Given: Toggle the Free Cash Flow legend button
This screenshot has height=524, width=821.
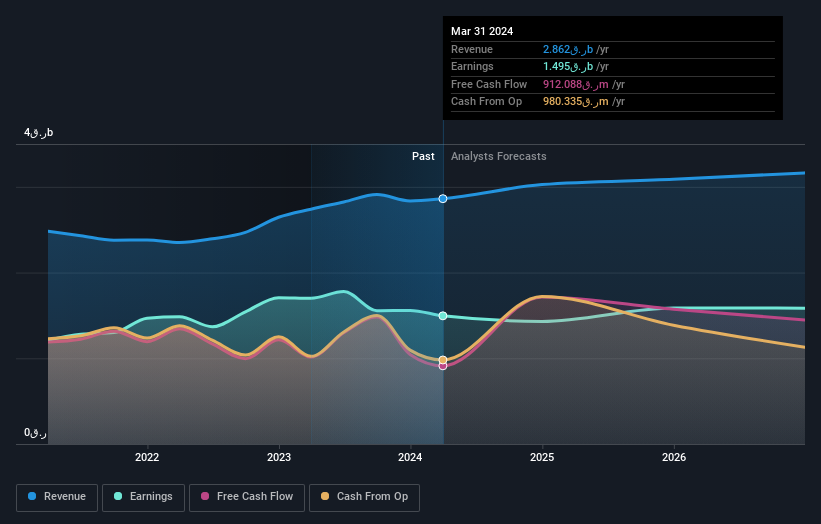Looking at the screenshot, I should point(247,497).
